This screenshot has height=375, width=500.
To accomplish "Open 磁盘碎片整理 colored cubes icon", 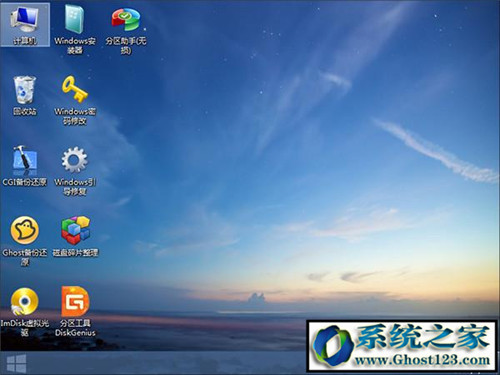I will (75, 236).
